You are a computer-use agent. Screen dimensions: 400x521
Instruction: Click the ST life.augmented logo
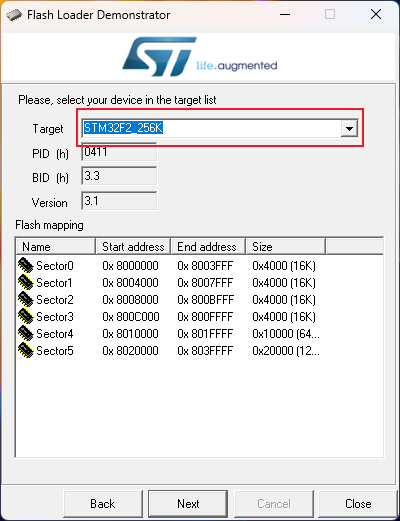200,57
